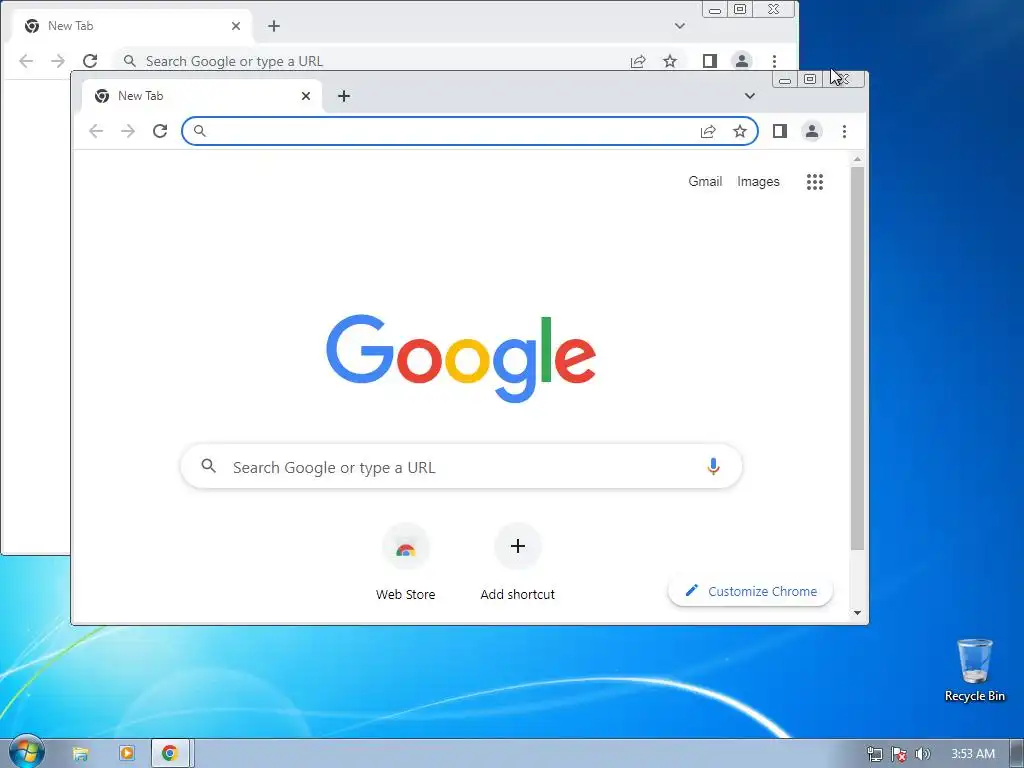Close New Tab in back Chrome window
1024x768 pixels.
click(x=236, y=26)
